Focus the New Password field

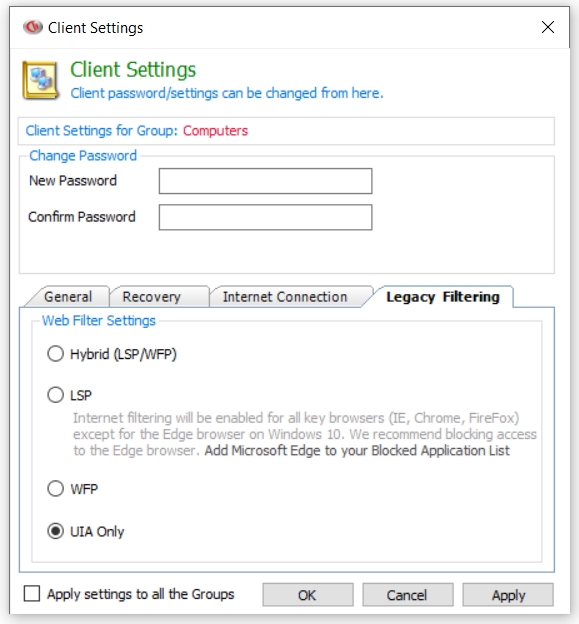[265, 181]
